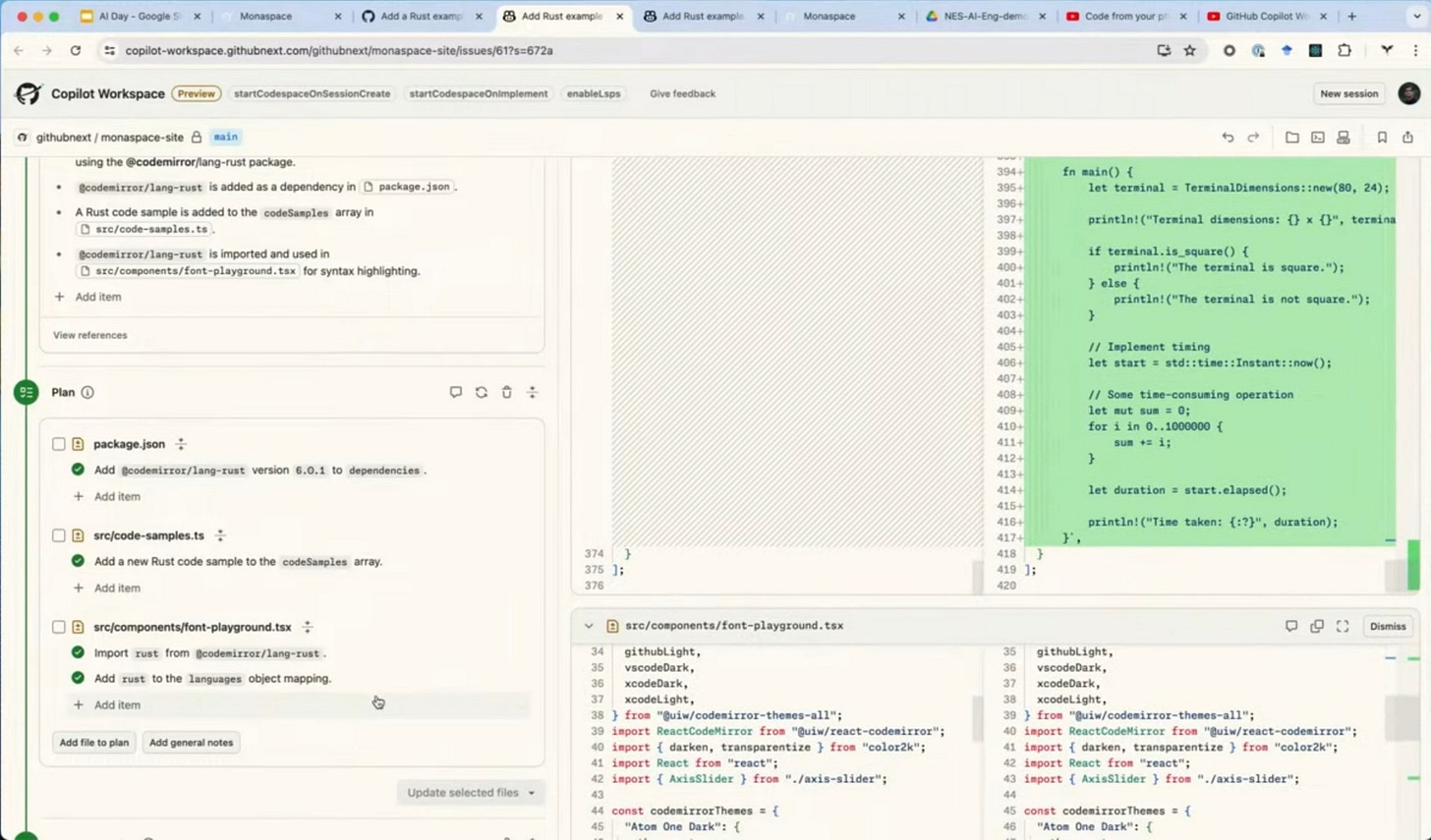Viewport: 1431px width, 840px height.
Task: Expand steps for src/code-samples.ts in plan
Action: click(220, 535)
